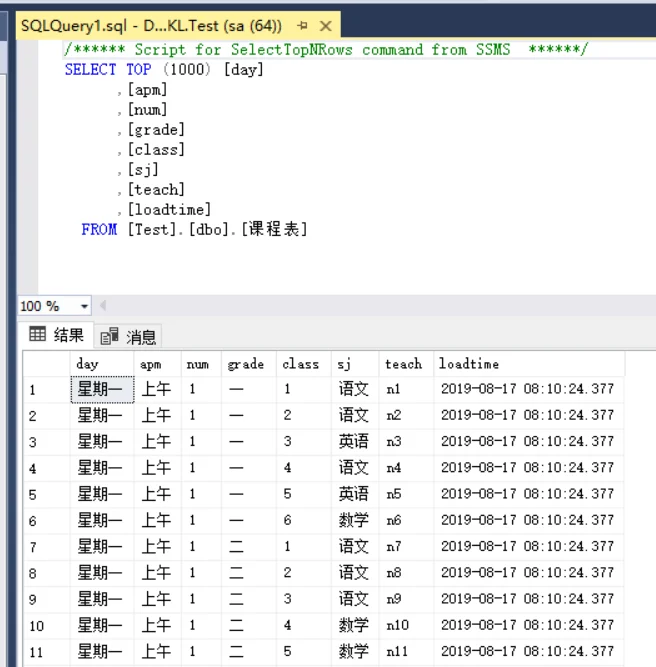Click teacher cell n2
This screenshot has width=656, height=667.
point(406,416)
